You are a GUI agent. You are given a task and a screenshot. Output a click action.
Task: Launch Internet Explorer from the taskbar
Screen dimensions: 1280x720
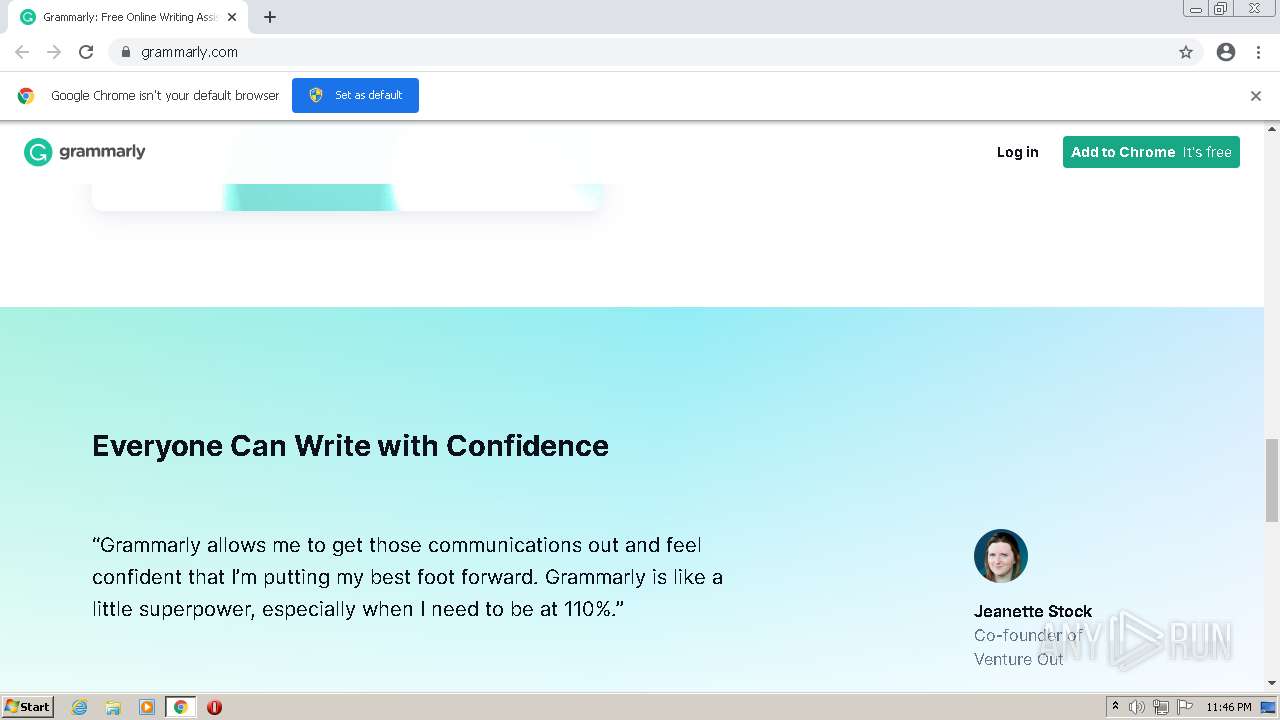(80, 707)
